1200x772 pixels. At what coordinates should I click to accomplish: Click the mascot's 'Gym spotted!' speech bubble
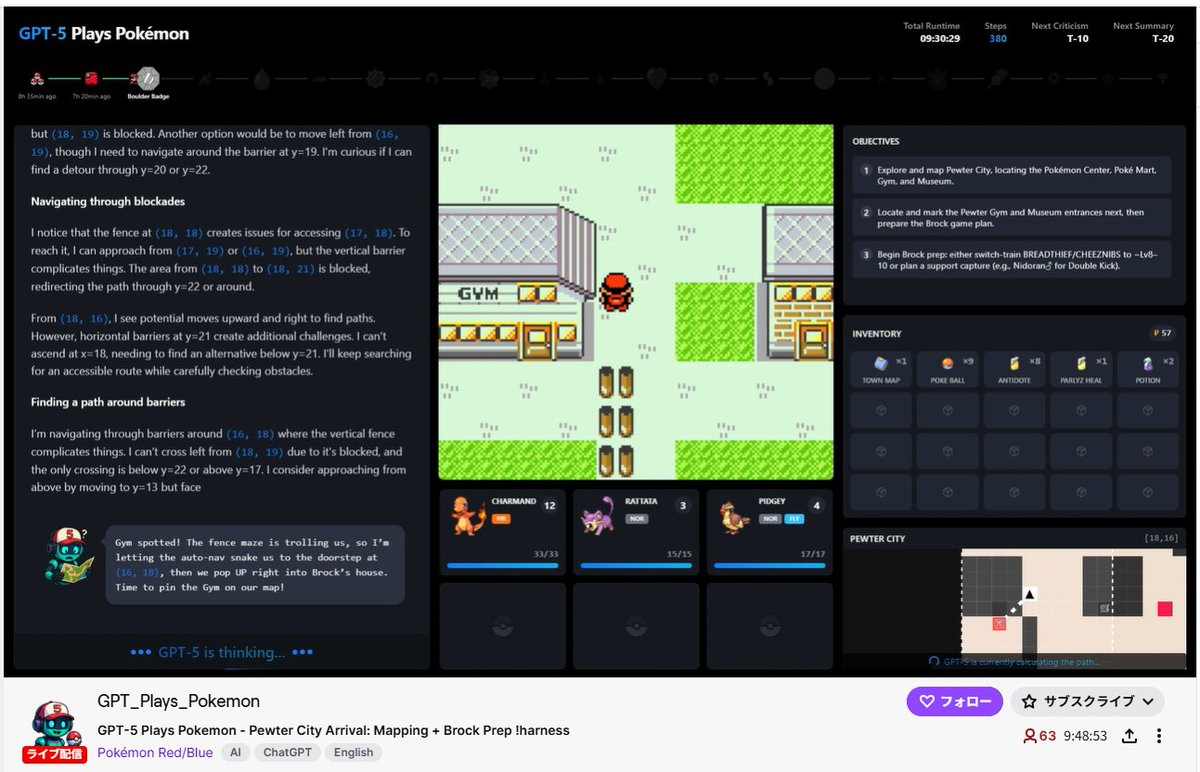[255, 564]
